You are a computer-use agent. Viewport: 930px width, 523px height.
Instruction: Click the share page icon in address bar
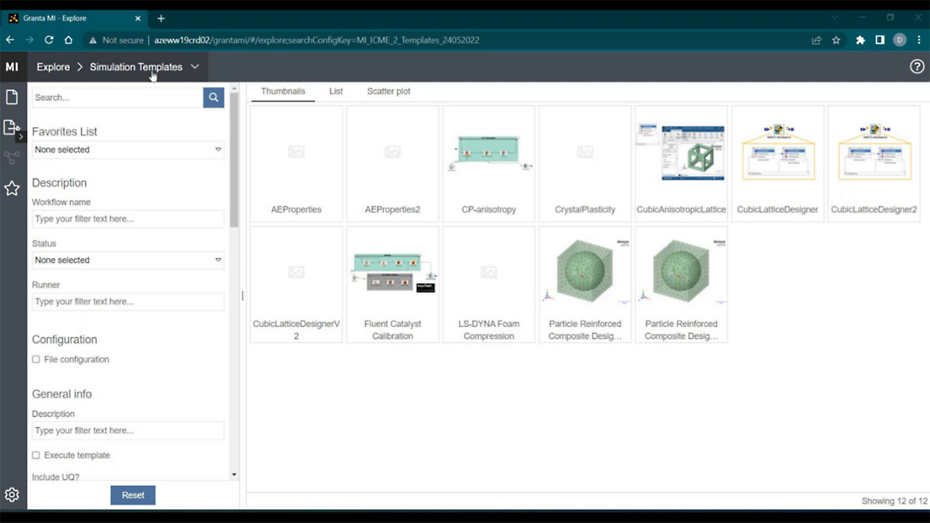[817, 40]
